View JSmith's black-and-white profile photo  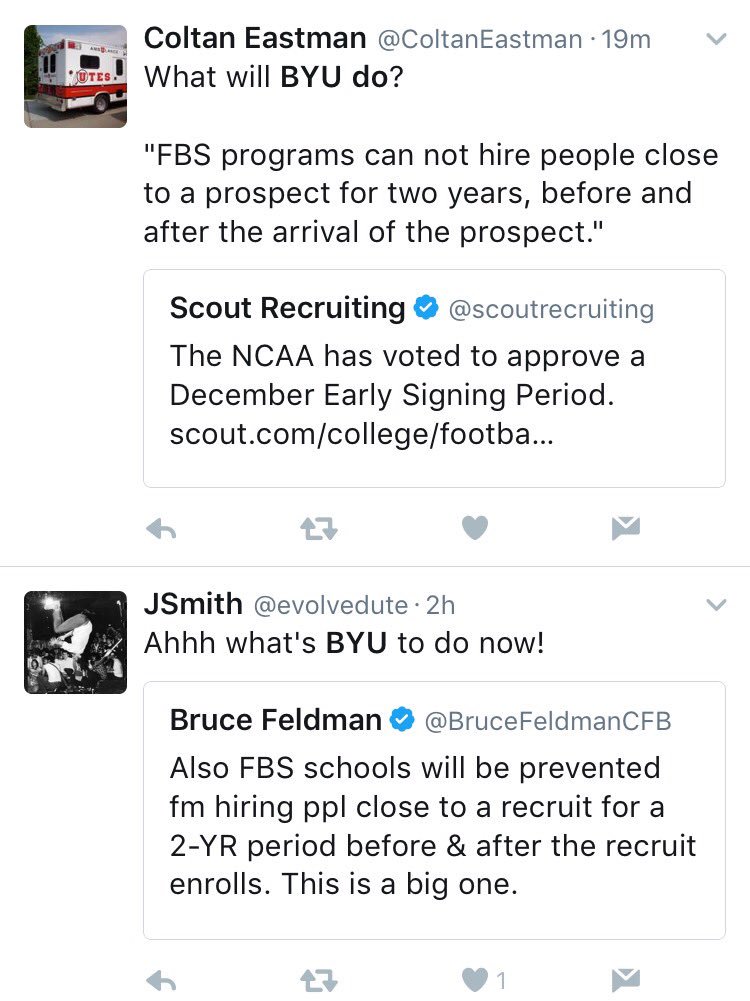point(75,642)
